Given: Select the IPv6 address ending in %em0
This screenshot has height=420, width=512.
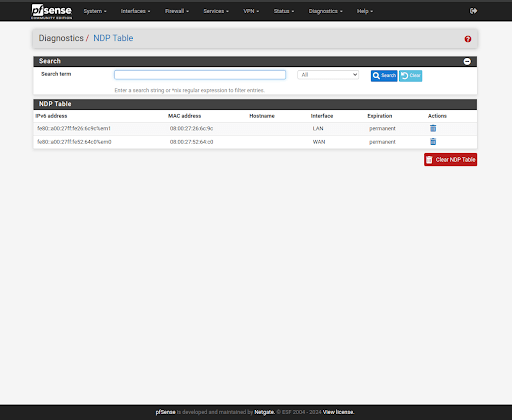Looking at the screenshot, I should pos(74,142).
